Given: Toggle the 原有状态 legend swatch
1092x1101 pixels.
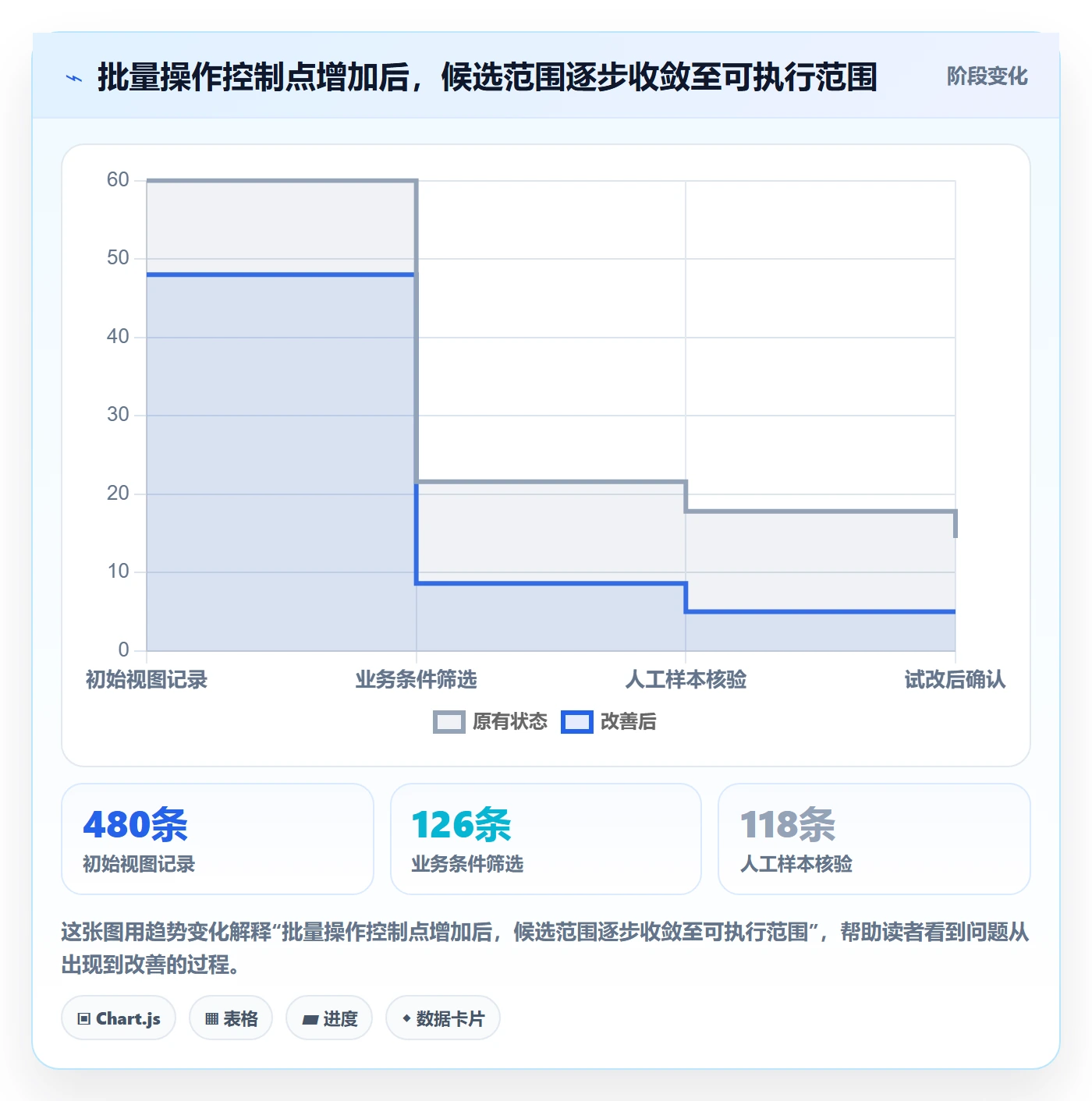Looking at the screenshot, I should coord(448,722).
